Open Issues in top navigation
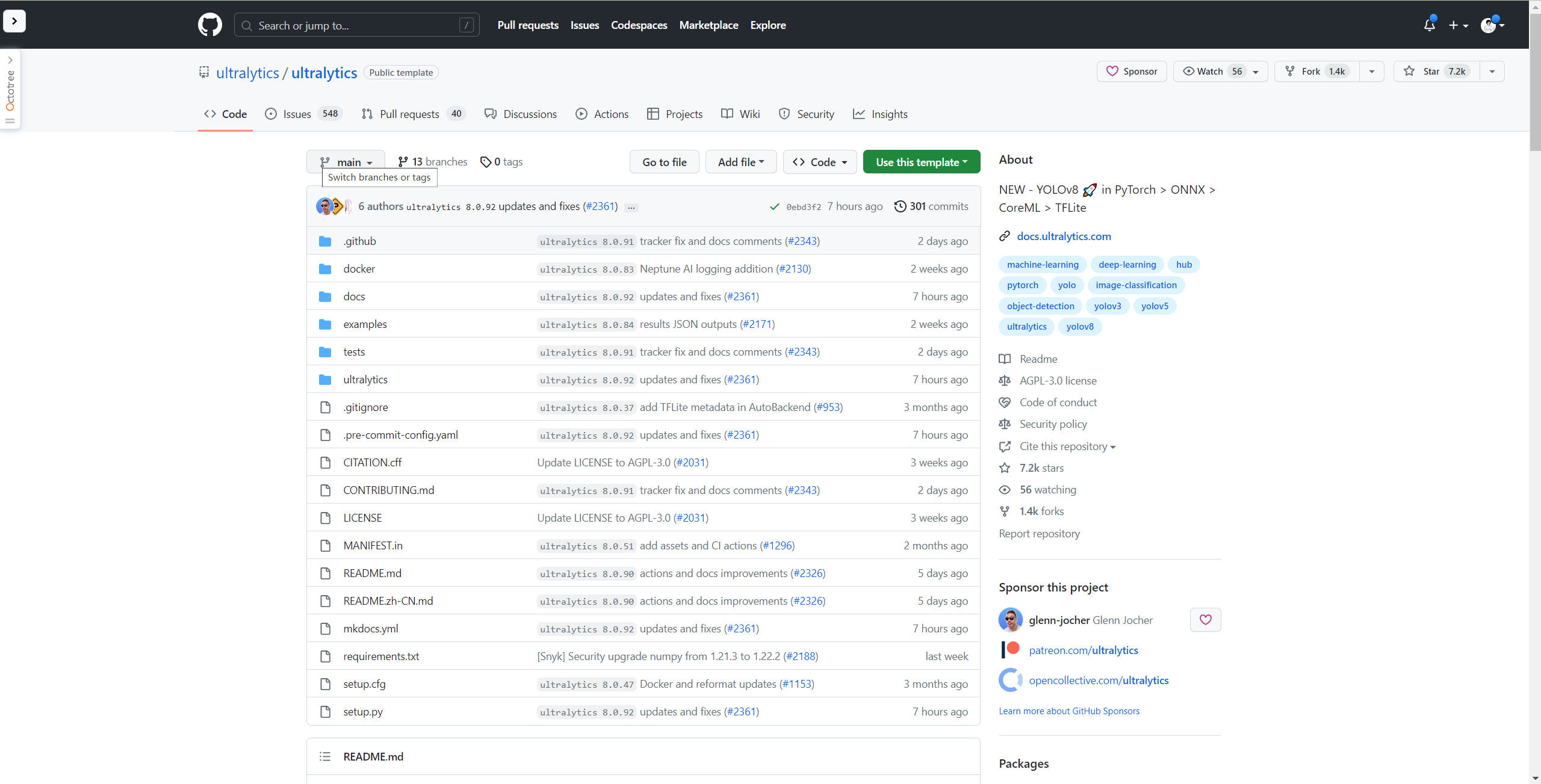The width and height of the screenshot is (1541, 784). (584, 25)
